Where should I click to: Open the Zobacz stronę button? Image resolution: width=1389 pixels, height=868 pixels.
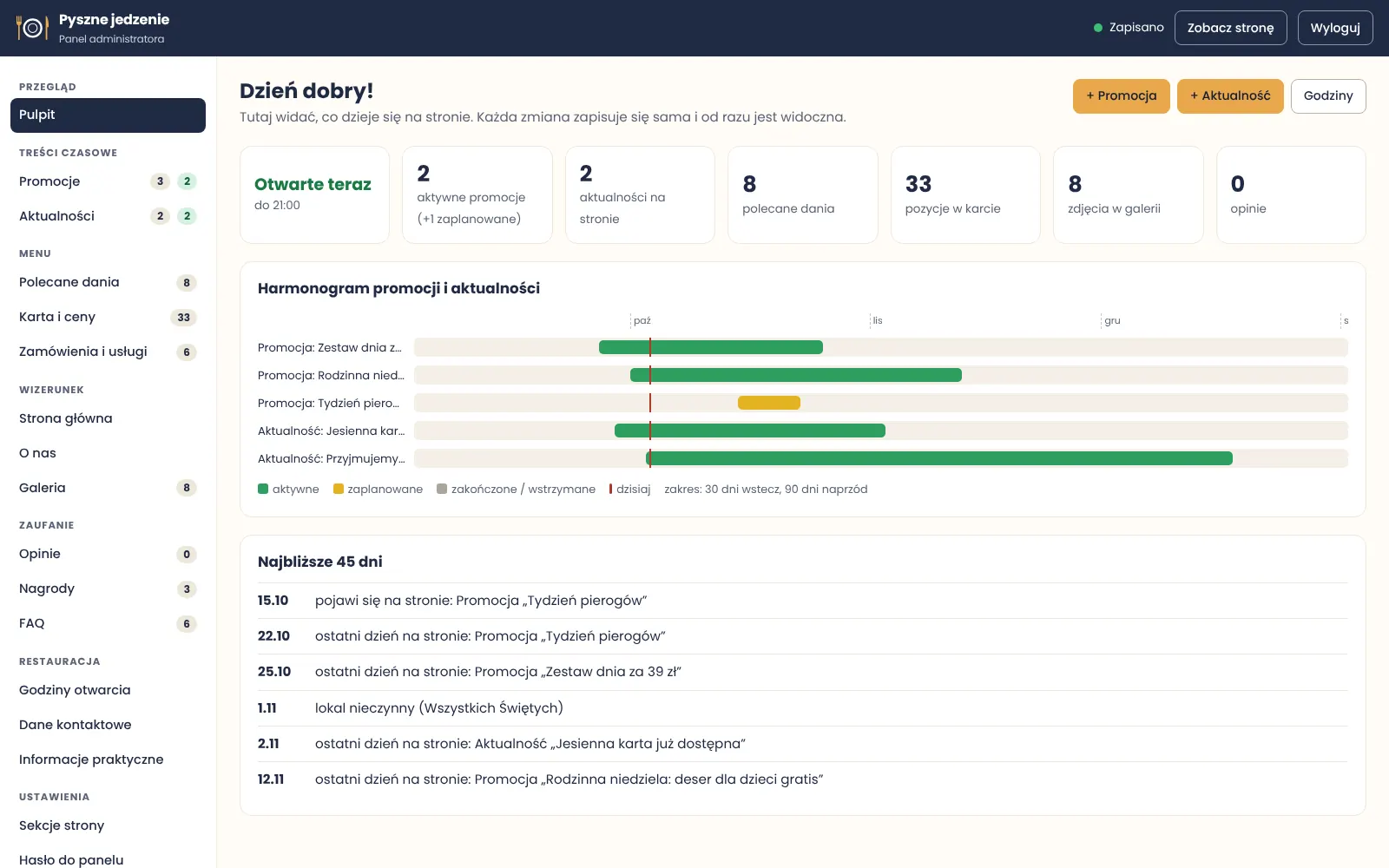[1230, 28]
